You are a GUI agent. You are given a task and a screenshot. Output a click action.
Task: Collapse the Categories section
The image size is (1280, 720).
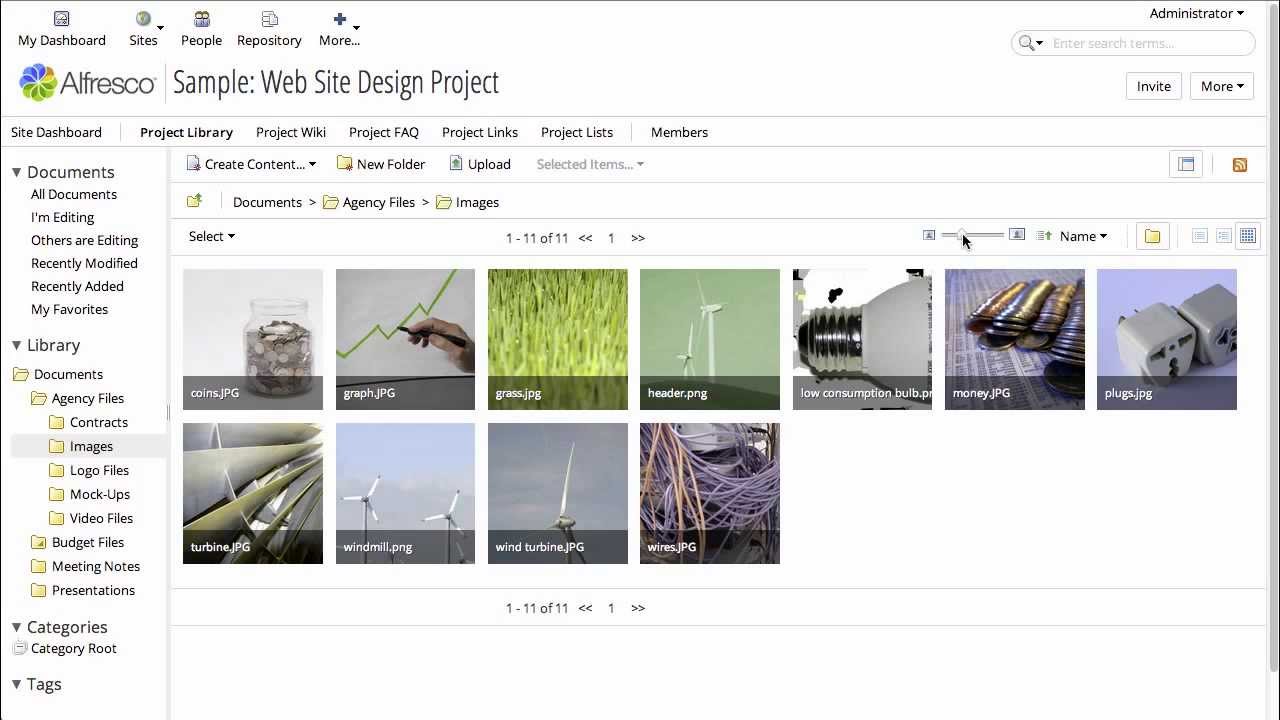(17, 627)
